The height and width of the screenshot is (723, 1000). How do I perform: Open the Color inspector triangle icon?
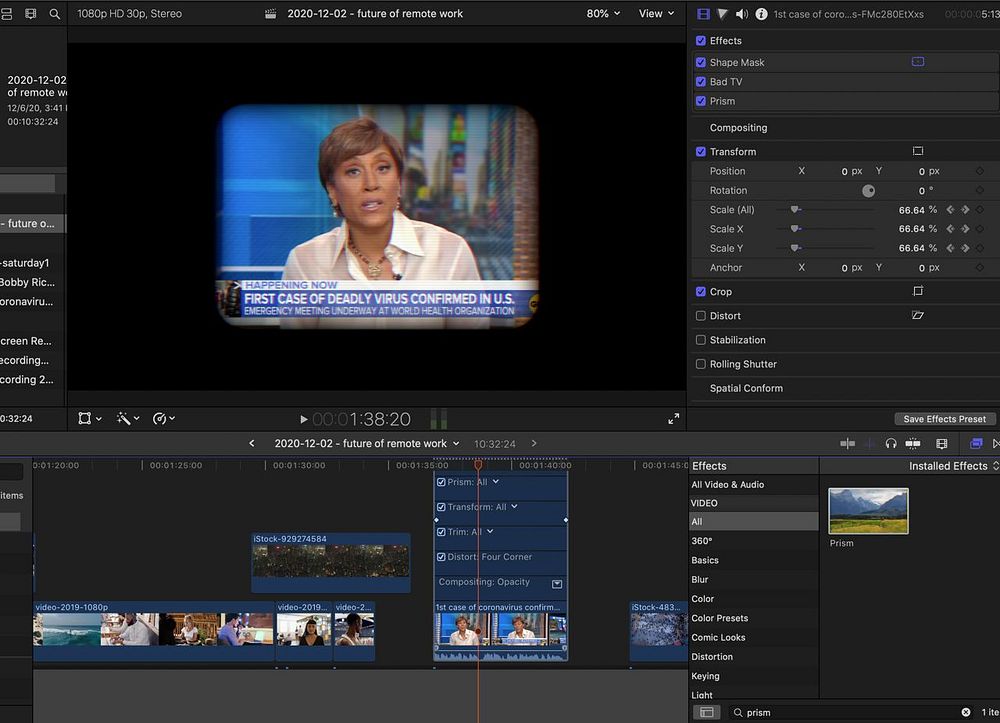722,14
